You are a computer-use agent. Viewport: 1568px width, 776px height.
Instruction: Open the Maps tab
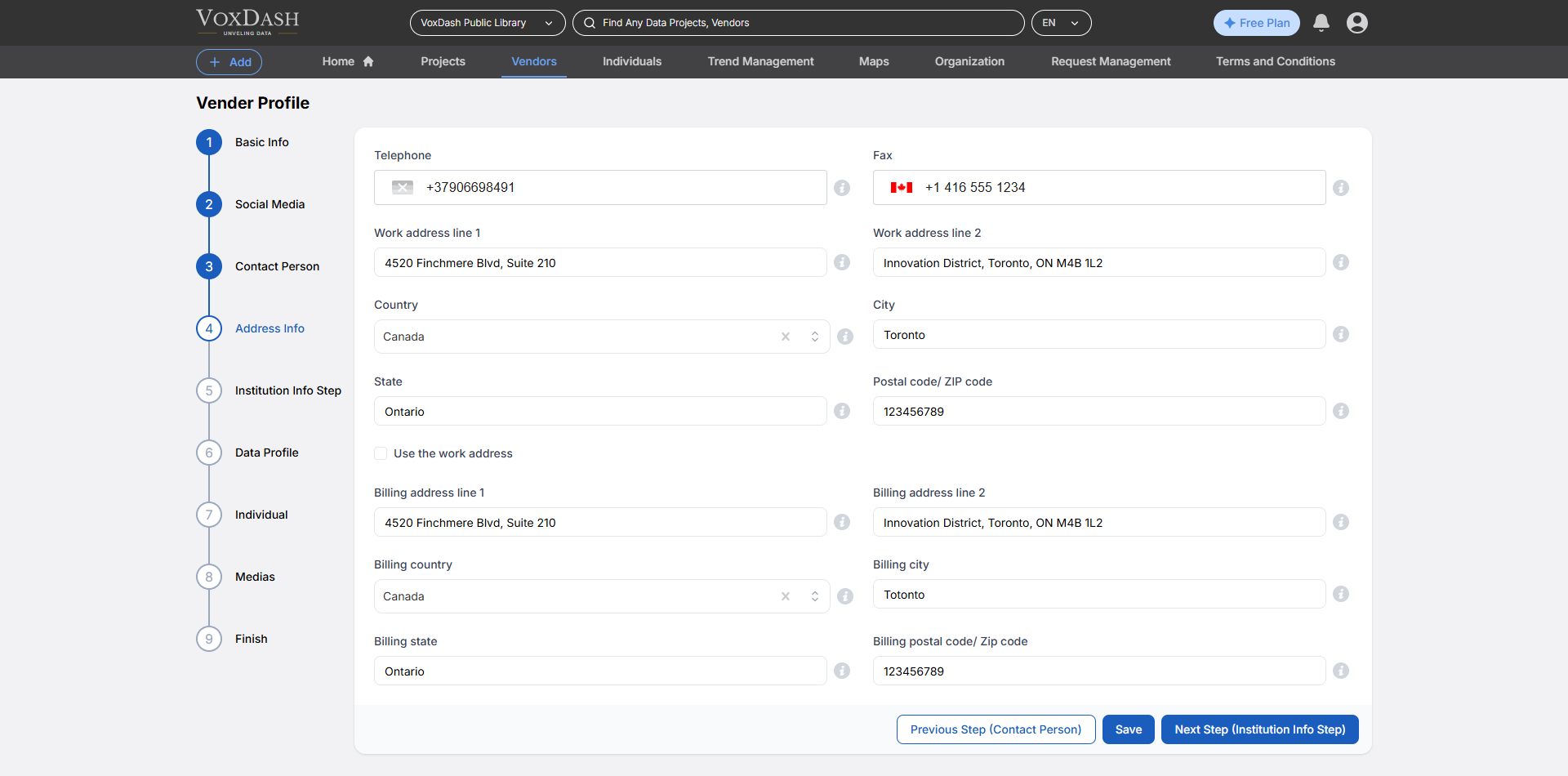(874, 61)
